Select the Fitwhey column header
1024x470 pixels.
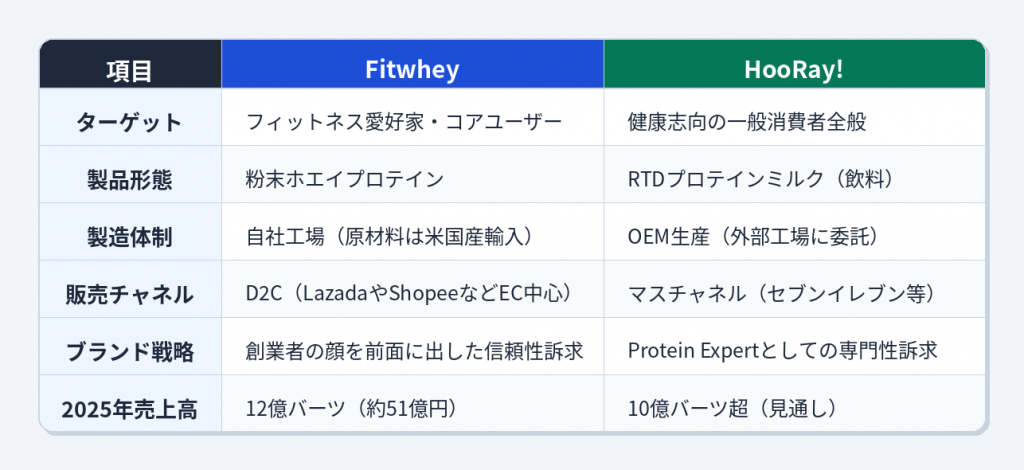click(411, 70)
